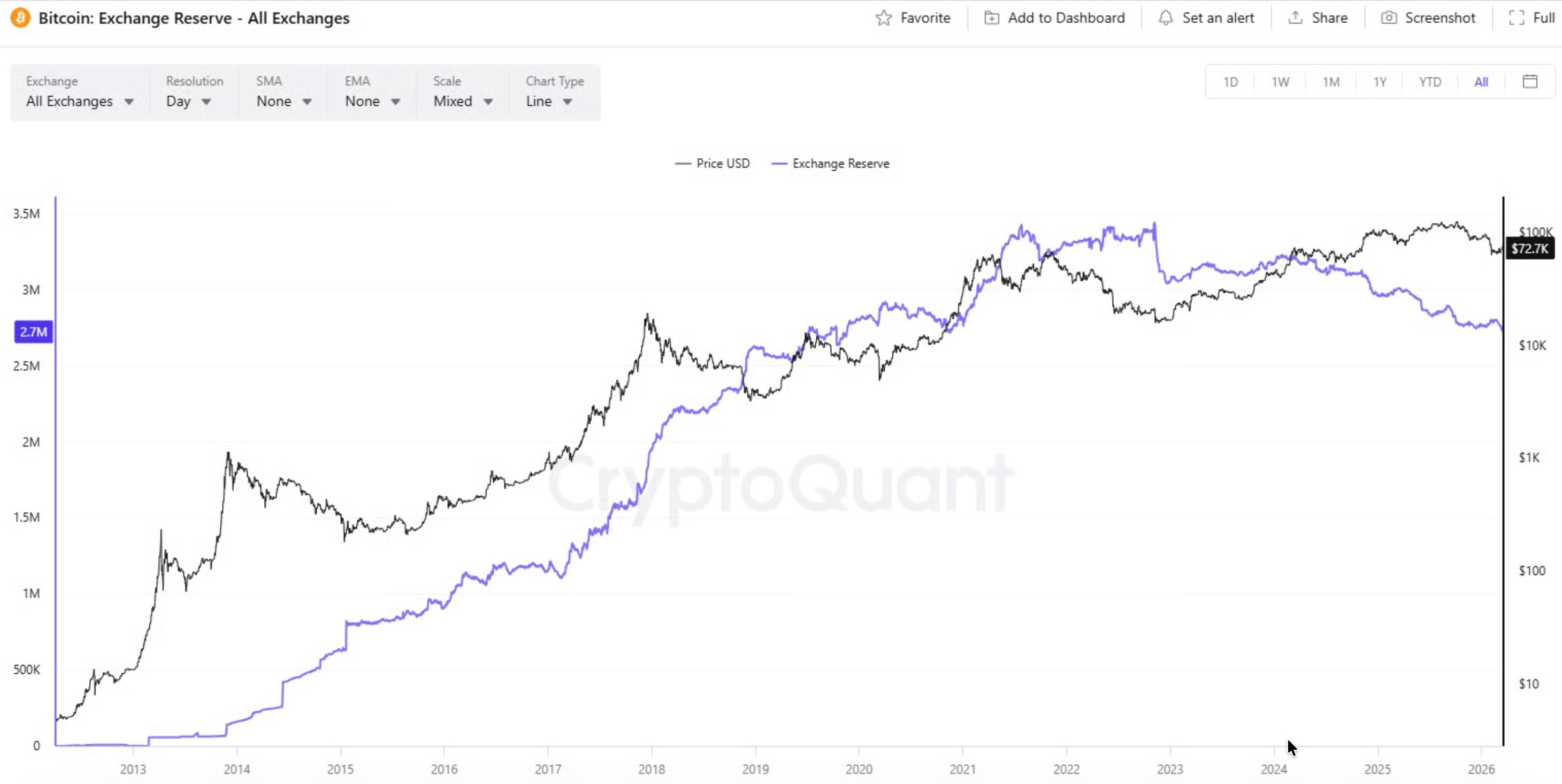Click the 2.7M reserve axis label
This screenshot has width=1562, height=784.
[x=33, y=332]
